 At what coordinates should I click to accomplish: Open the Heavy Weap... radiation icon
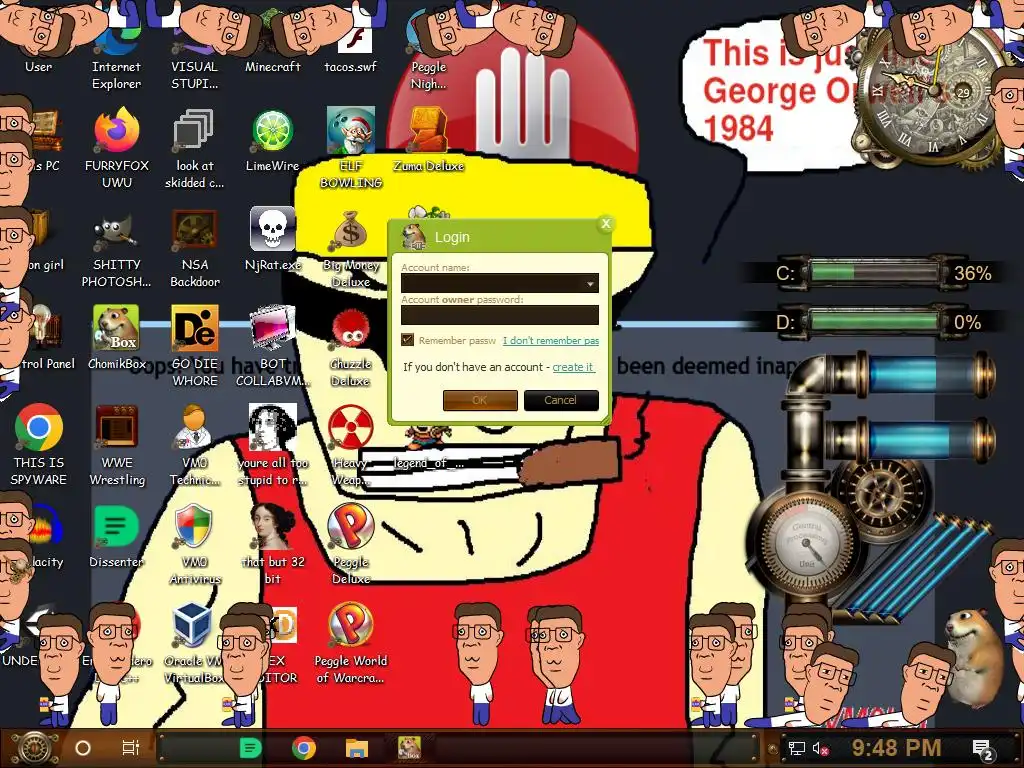(x=351, y=428)
